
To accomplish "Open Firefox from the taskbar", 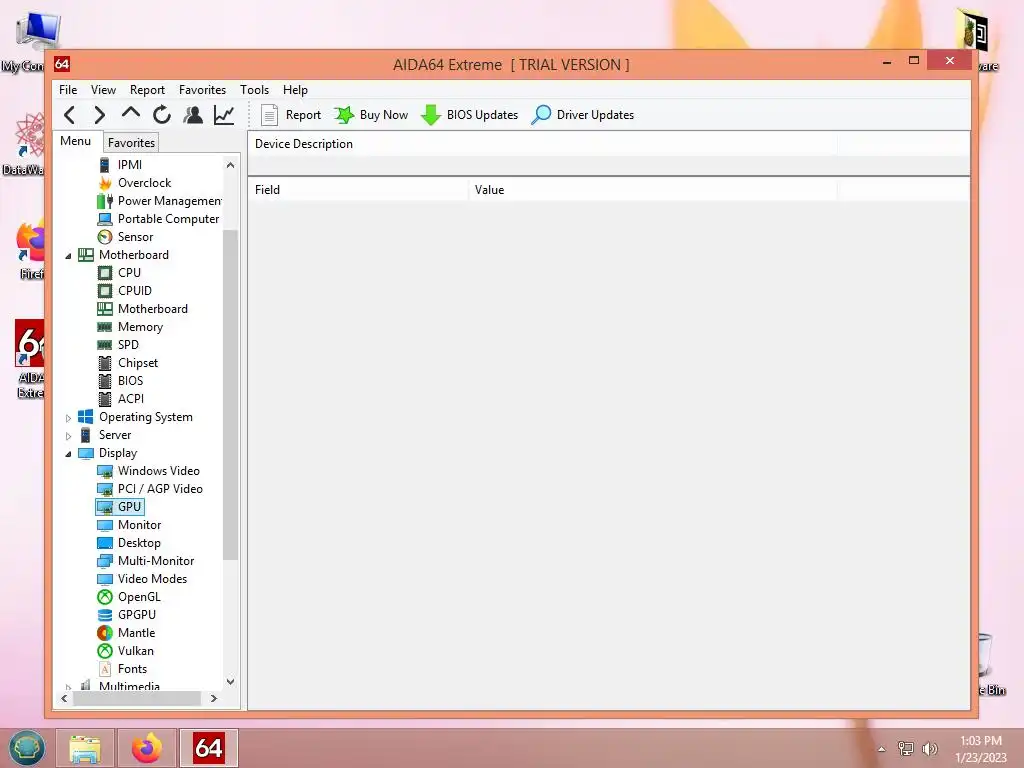I will tap(146, 748).
